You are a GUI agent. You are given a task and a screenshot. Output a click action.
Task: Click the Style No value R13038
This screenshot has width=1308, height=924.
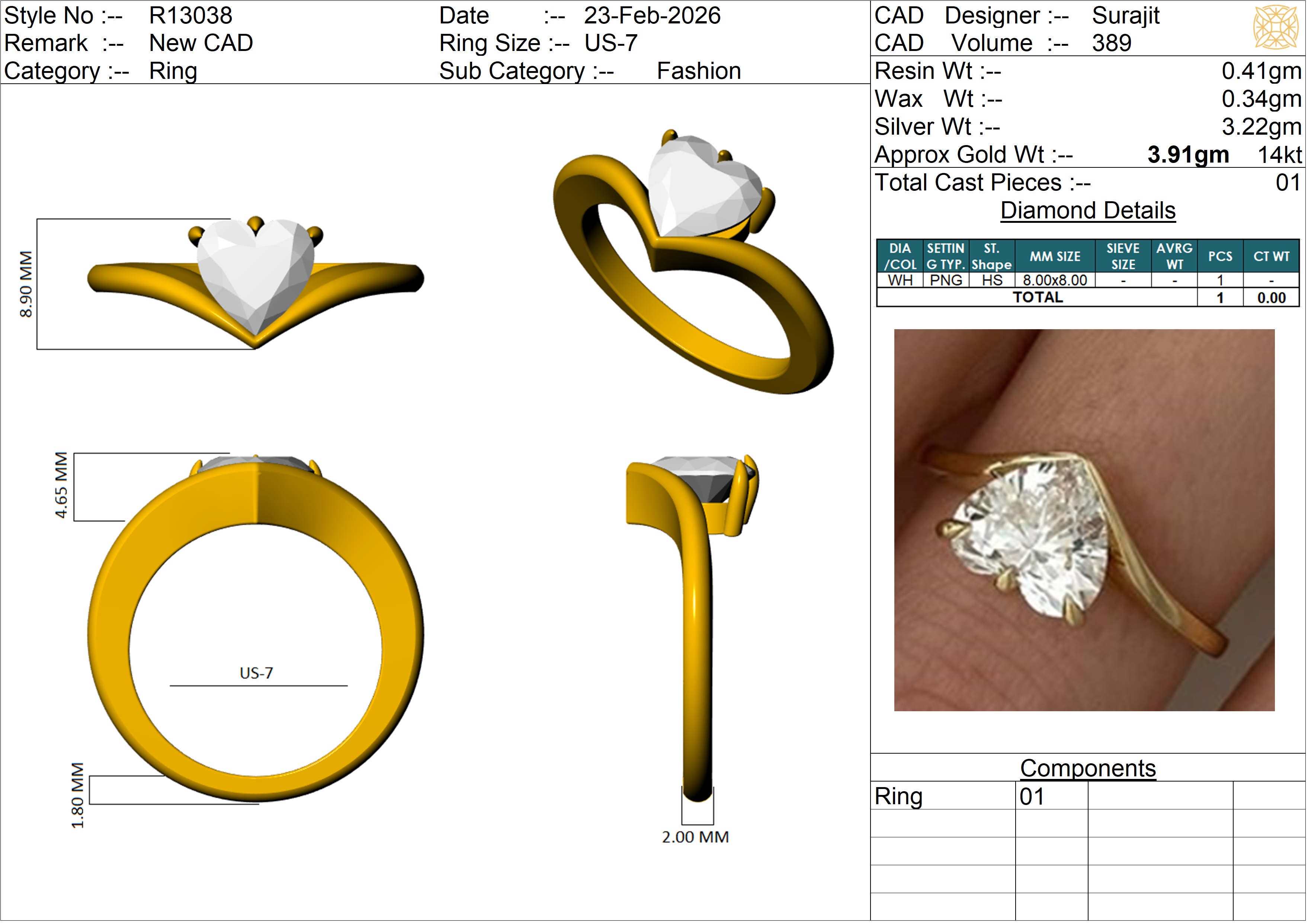click(191, 15)
